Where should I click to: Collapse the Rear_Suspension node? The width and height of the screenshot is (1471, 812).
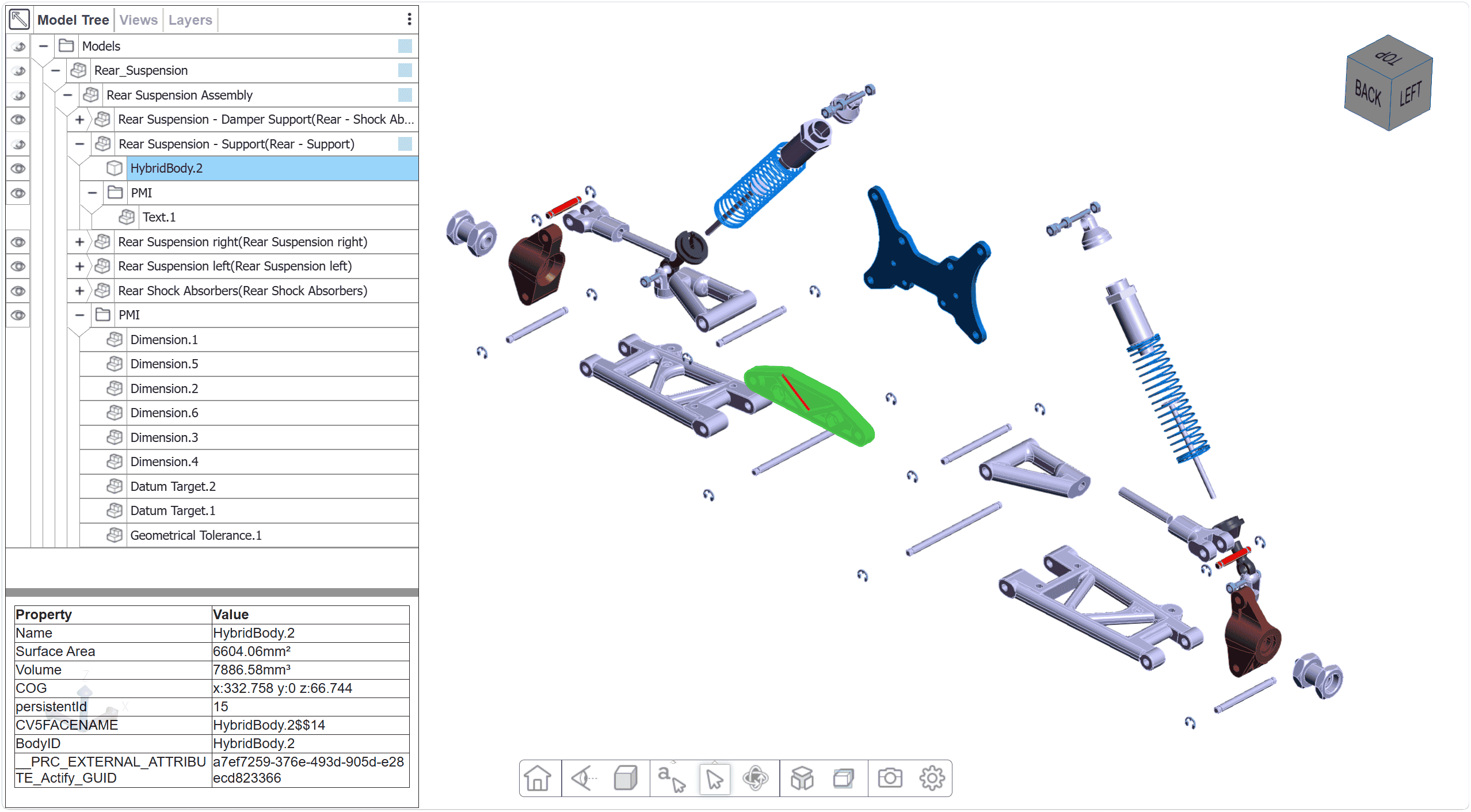click(x=56, y=71)
